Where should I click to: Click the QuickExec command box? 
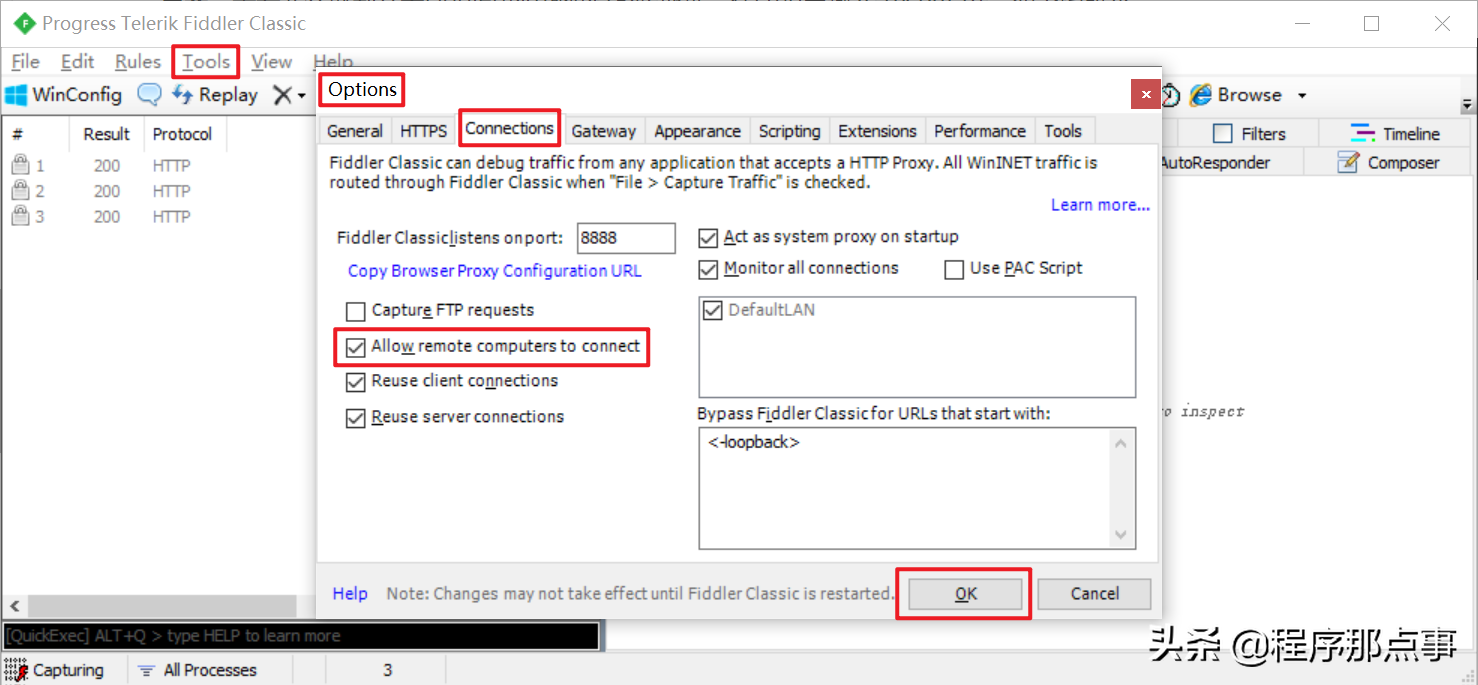pyautogui.click(x=301, y=636)
